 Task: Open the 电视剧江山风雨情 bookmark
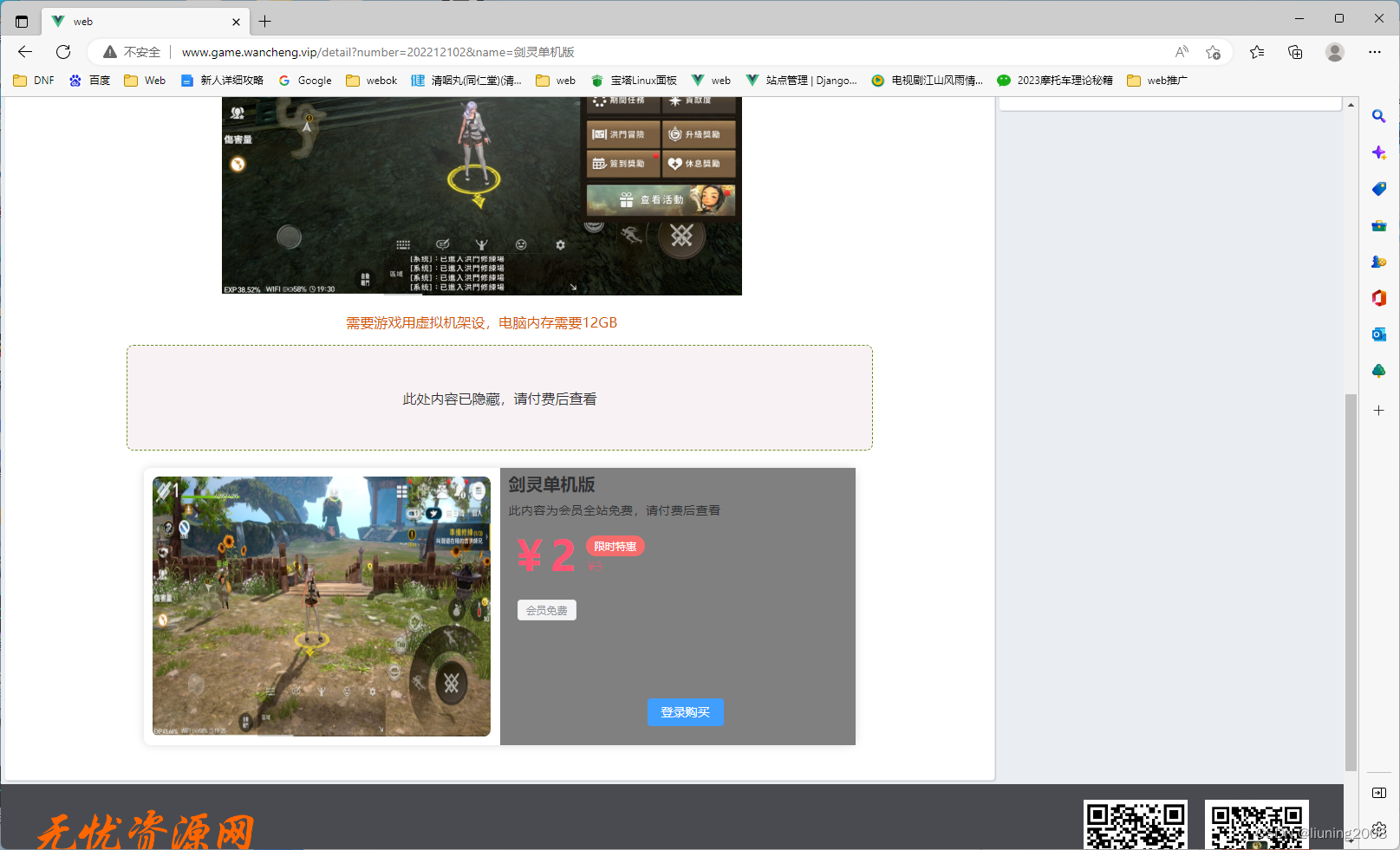click(928, 81)
